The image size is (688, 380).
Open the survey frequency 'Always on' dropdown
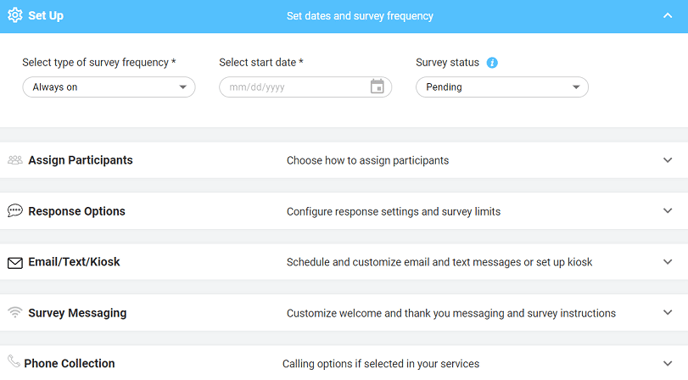[109, 87]
